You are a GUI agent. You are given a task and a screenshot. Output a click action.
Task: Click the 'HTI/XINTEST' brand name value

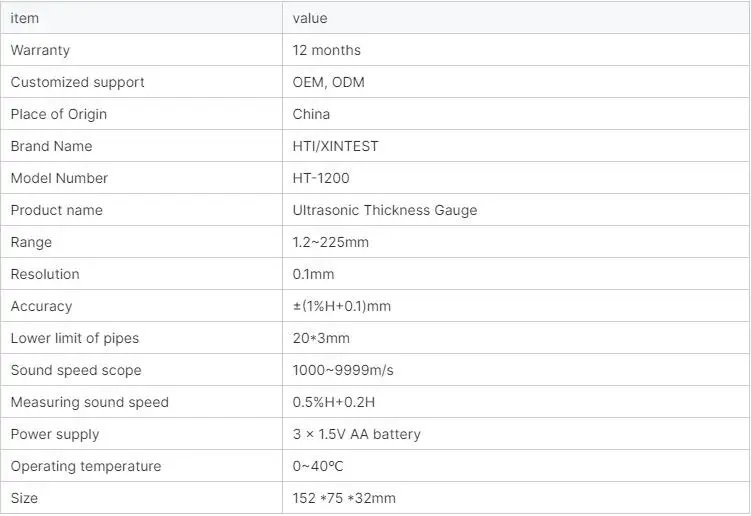(x=335, y=146)
